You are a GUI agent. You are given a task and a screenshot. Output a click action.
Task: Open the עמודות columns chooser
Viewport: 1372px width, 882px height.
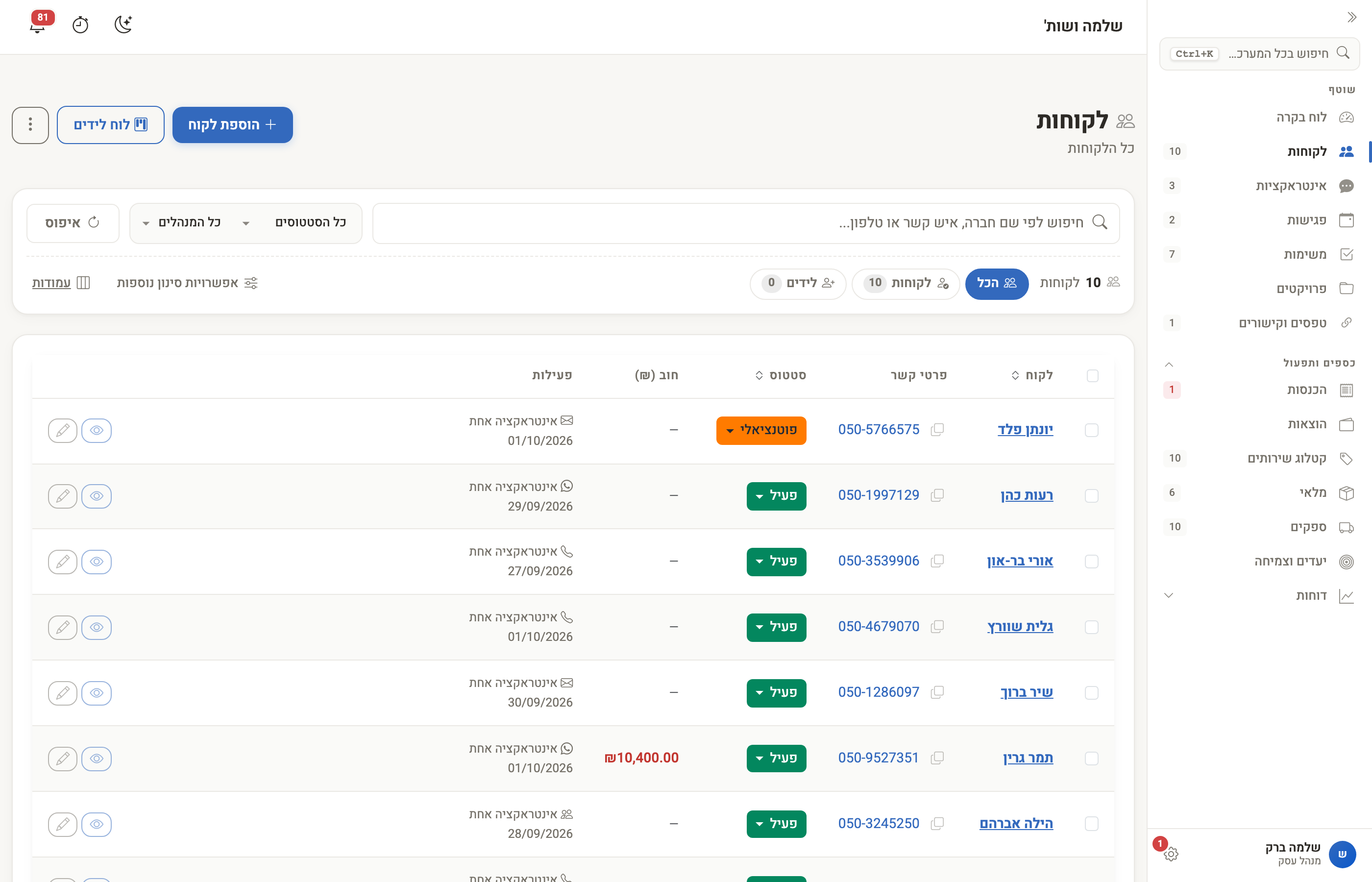click(x=61, y=283)
